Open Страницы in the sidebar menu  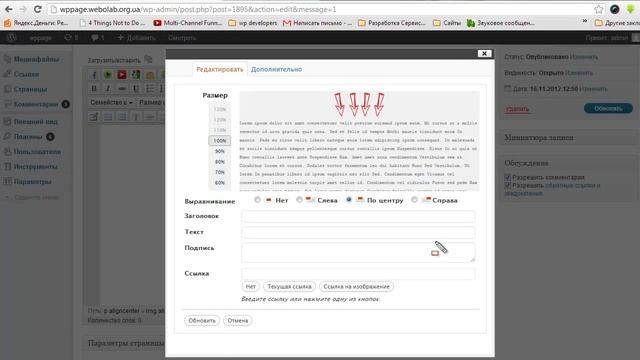pyautogui.click(x=30, y=89)
